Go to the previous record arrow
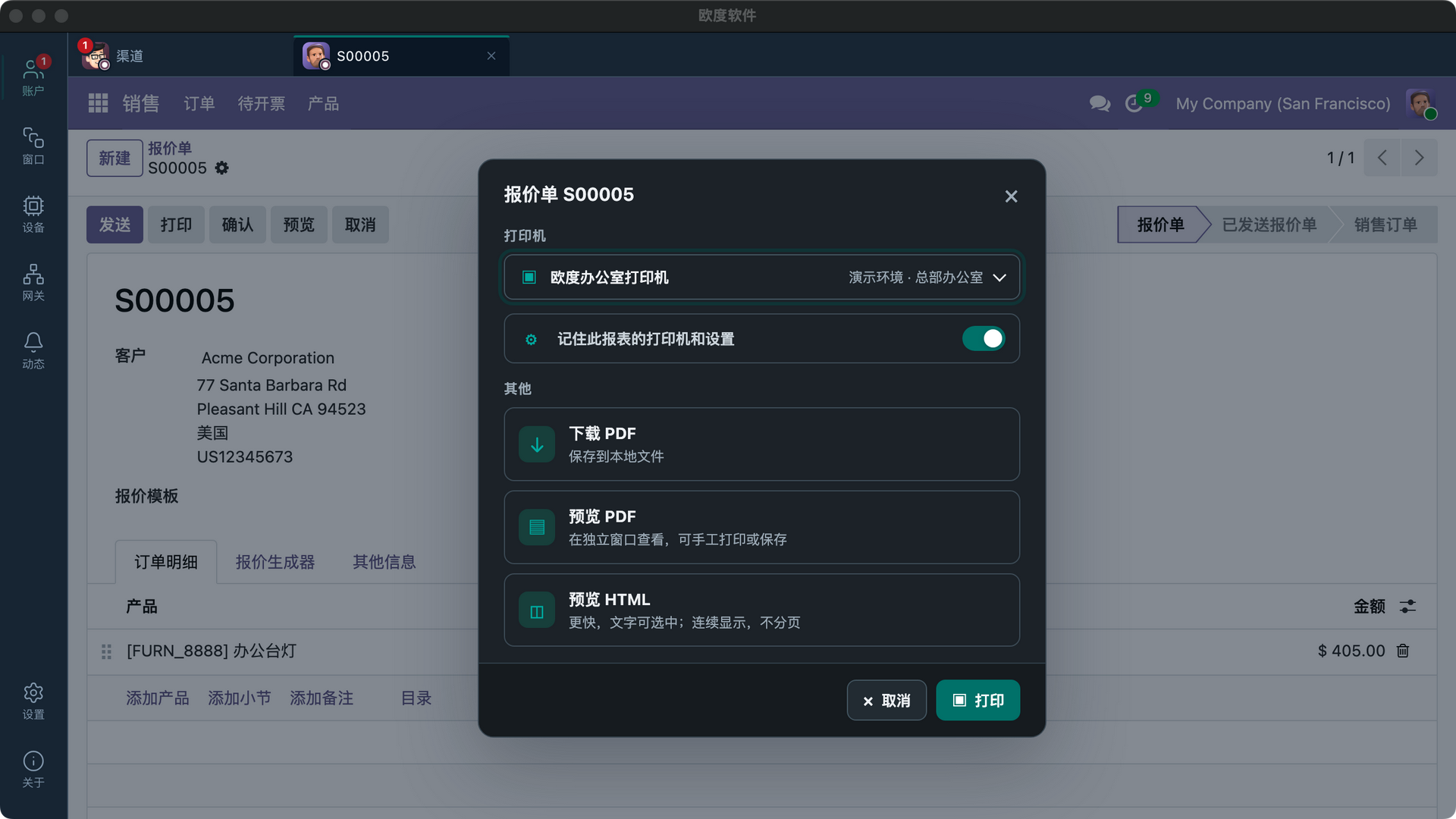Image resolution: width=1456 pixels, height=819 pixels. pyautogui.click(x=1382, y=158)
